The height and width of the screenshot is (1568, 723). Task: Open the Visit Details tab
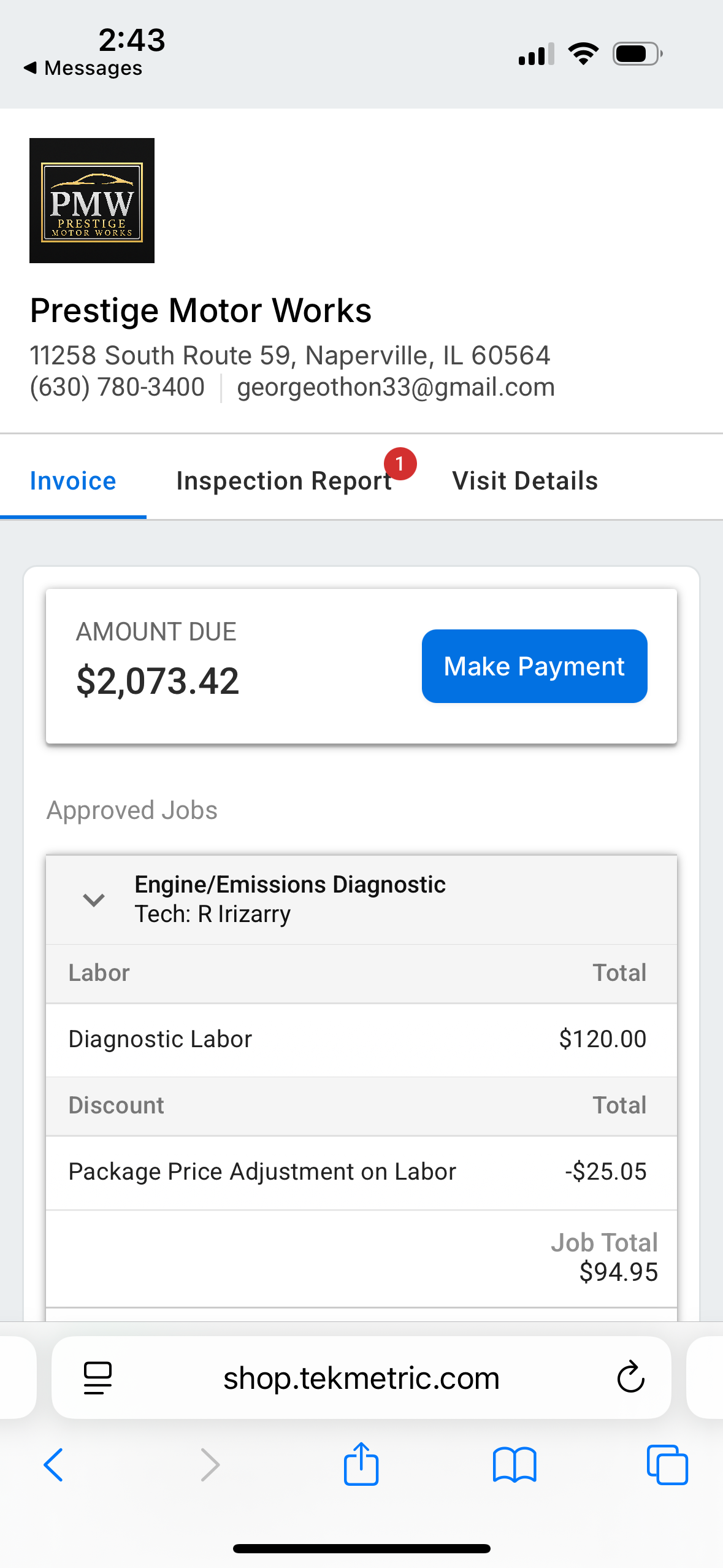[x=525, y=481]
